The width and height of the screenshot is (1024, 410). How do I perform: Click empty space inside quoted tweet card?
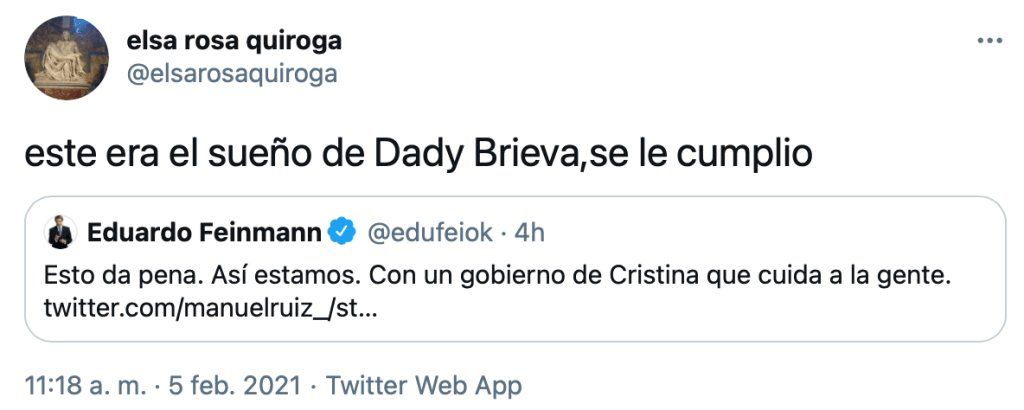700,315
